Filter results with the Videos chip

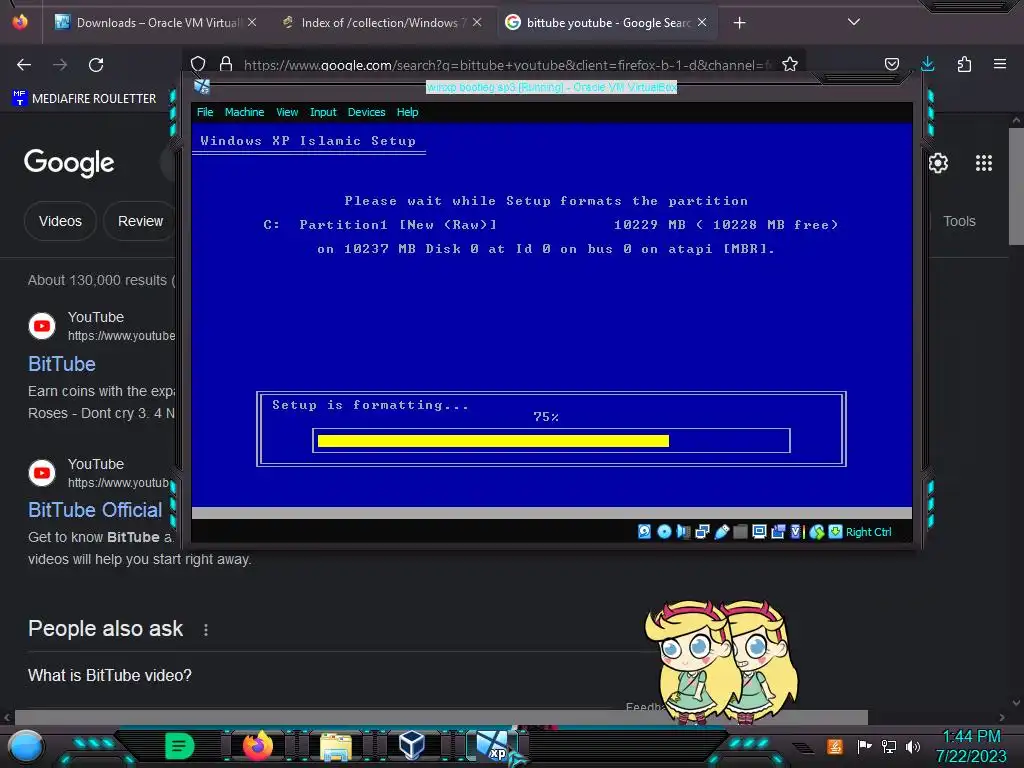click(60, 221)
